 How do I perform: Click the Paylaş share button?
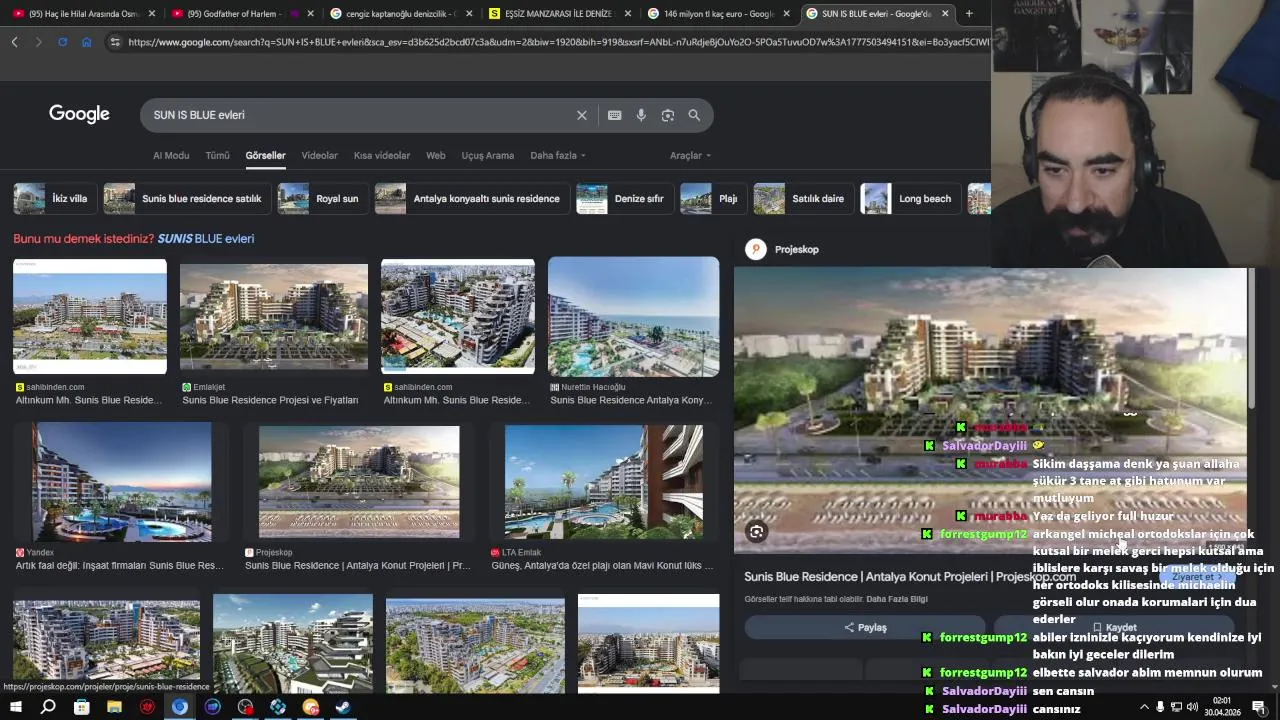pos(865,628)
